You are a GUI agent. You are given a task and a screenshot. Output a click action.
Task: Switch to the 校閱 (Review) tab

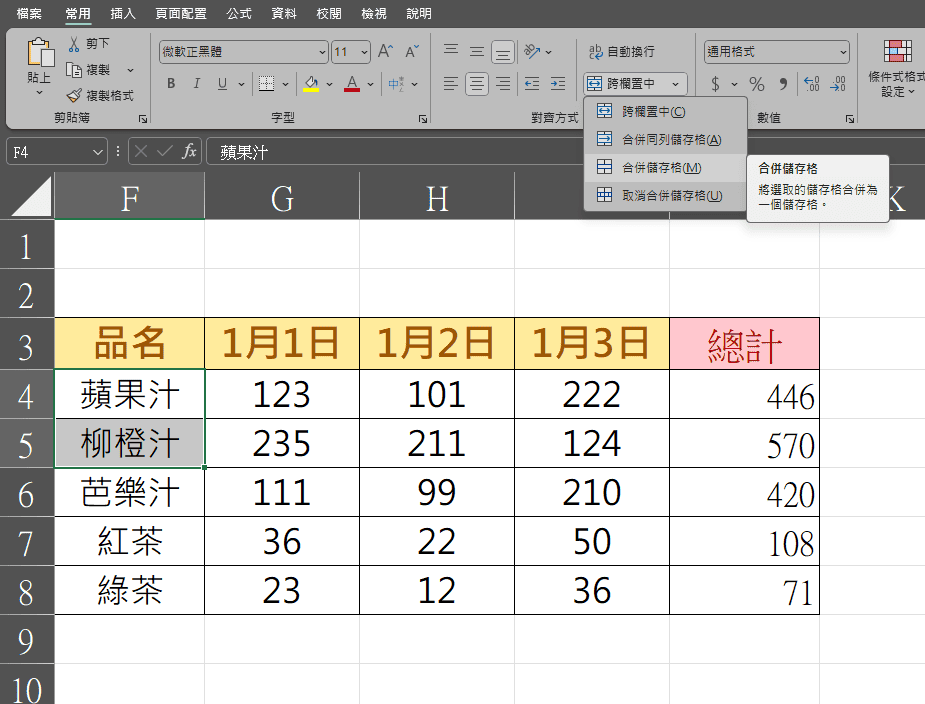329,13
